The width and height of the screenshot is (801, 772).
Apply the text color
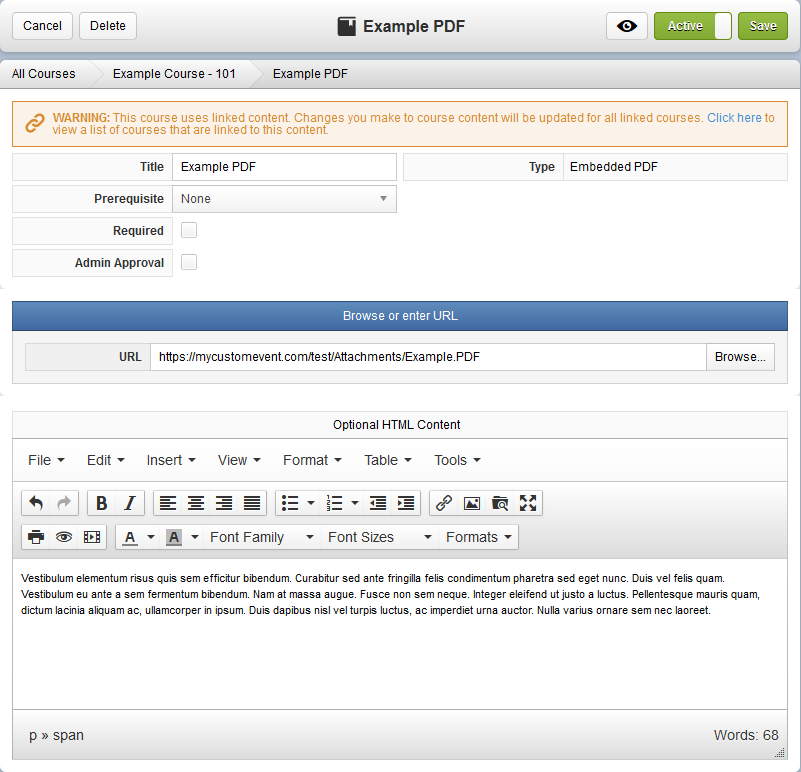tap(130, 537)
